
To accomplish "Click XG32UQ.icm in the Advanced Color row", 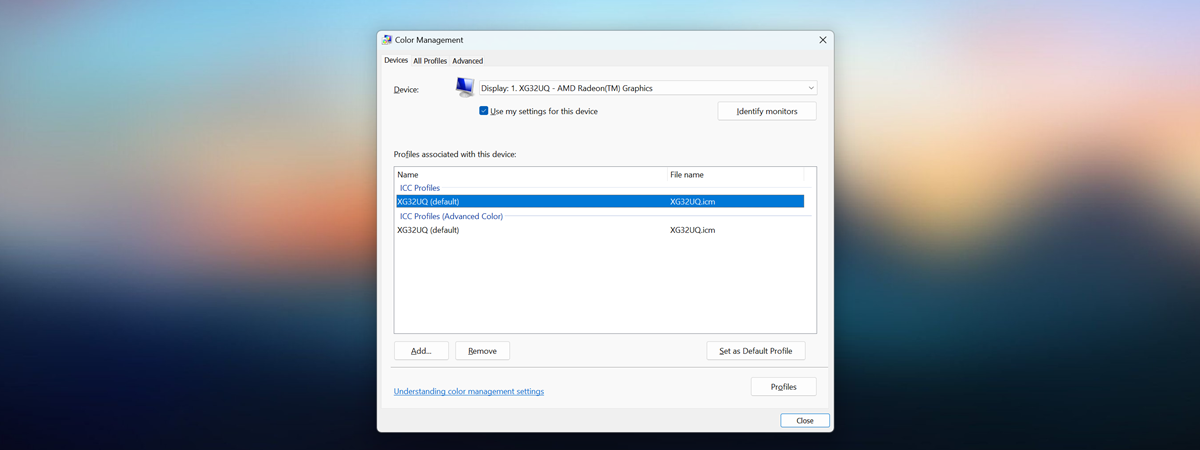I will [692, 230].
